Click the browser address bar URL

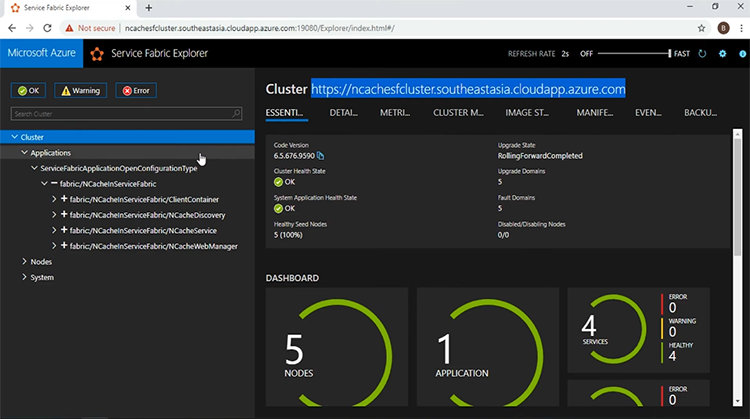[x=260, y=28]
